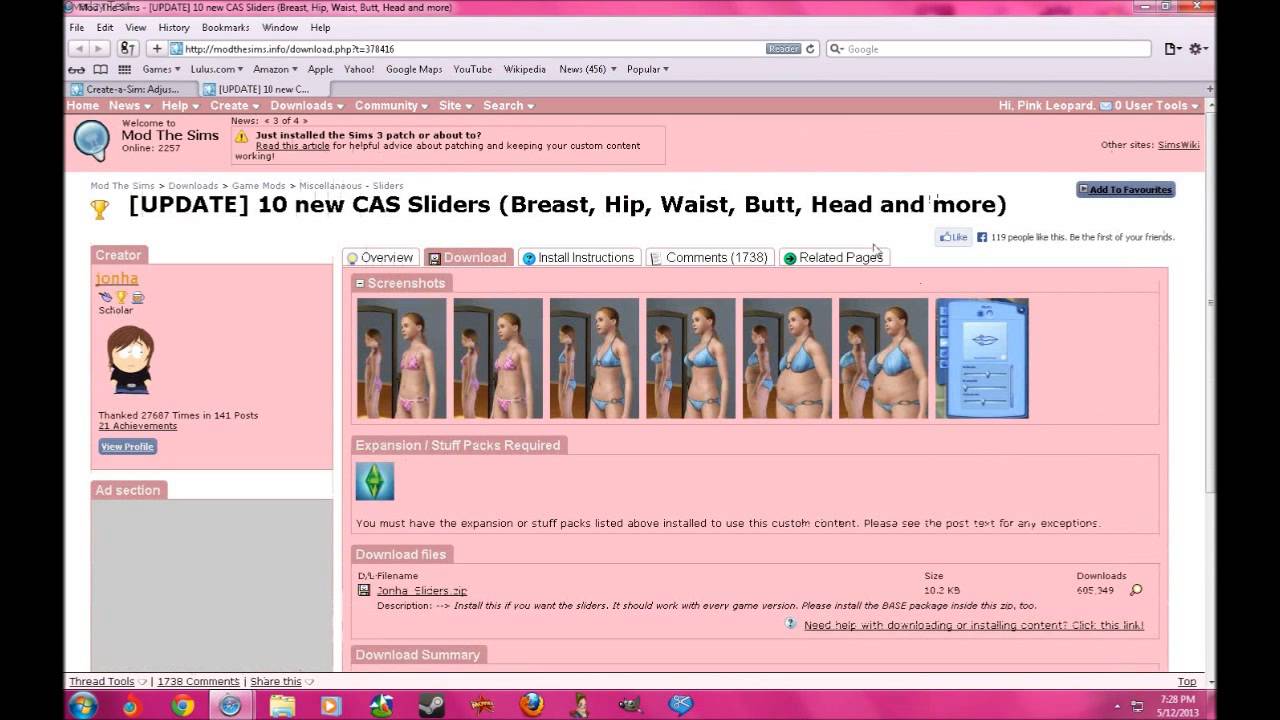Expand the Downloads site menu
1280x720 pixels.
[306, 106]
